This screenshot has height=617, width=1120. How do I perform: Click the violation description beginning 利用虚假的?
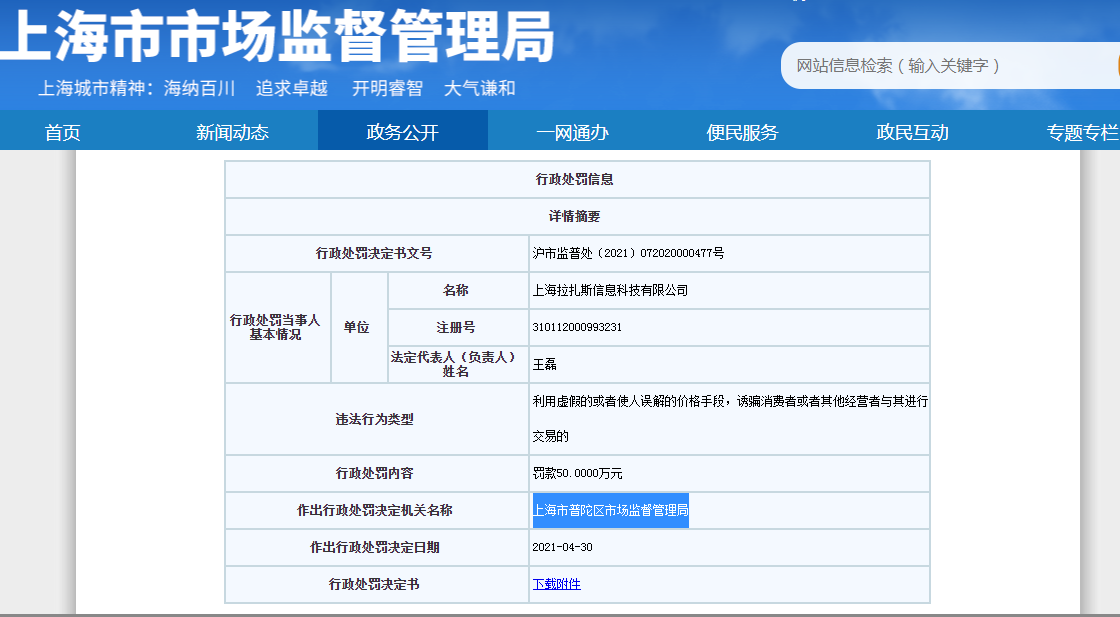(x=729, y=418)
